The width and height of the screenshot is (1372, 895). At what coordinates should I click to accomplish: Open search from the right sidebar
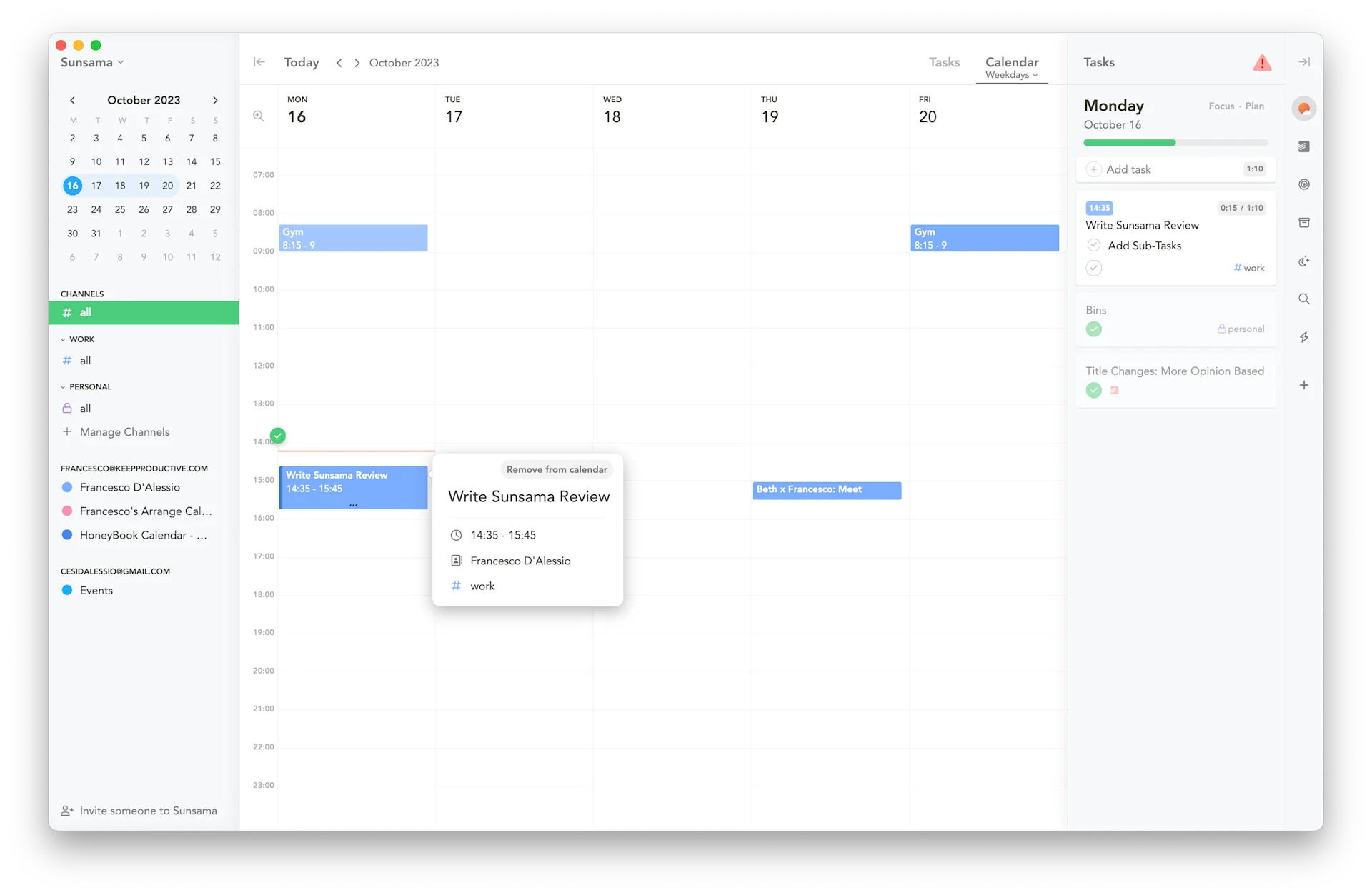[x=1304, y=299]
